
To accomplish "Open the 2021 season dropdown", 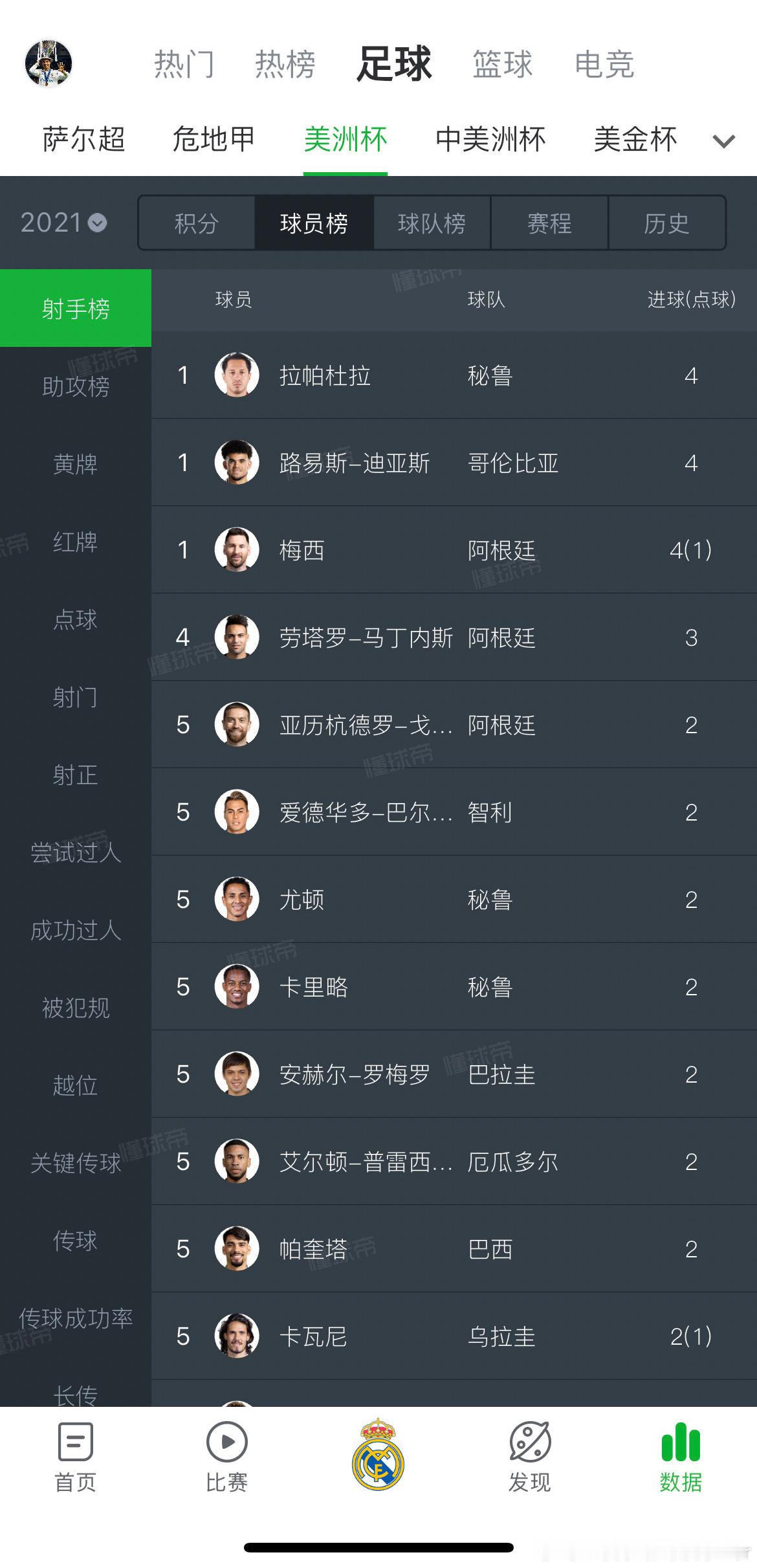I will (63, 223).
